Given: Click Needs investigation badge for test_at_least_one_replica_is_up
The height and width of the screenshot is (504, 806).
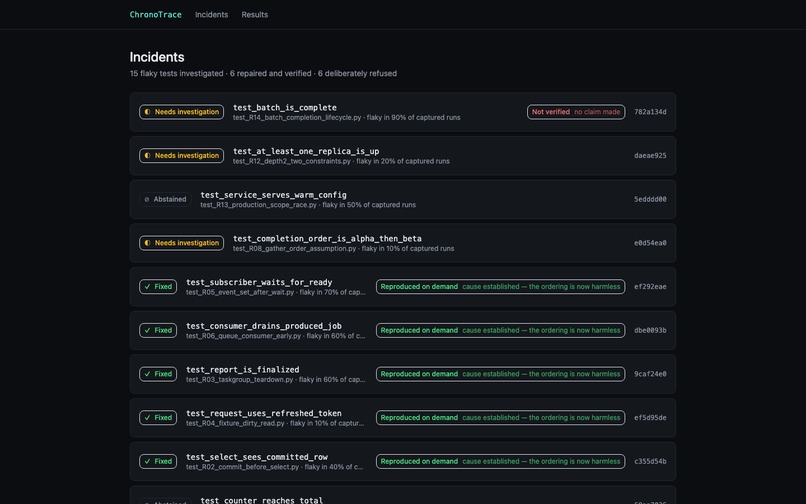Looking at the screenshot, I should click(181, 155).
